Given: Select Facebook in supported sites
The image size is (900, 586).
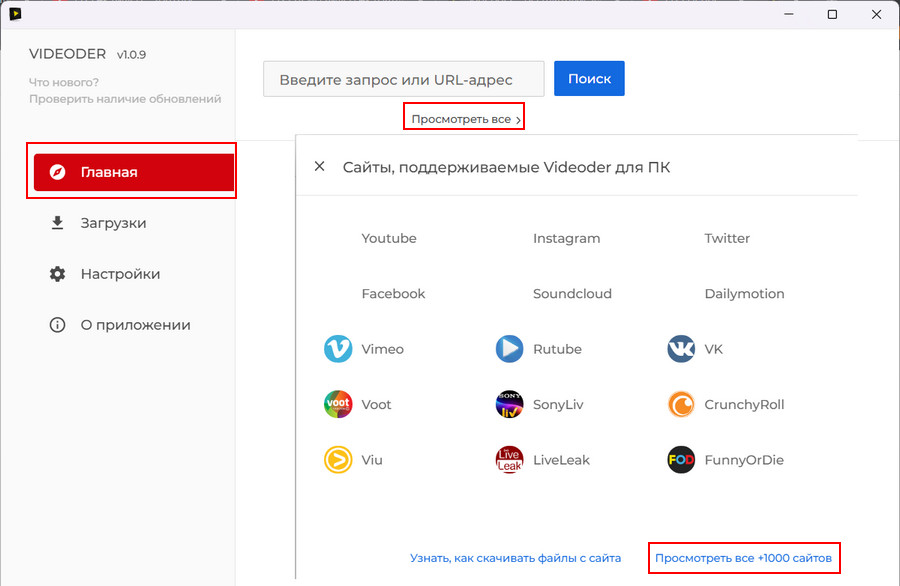Looking at the screenshot, I should pyautogui.click(x=393, y=293).
